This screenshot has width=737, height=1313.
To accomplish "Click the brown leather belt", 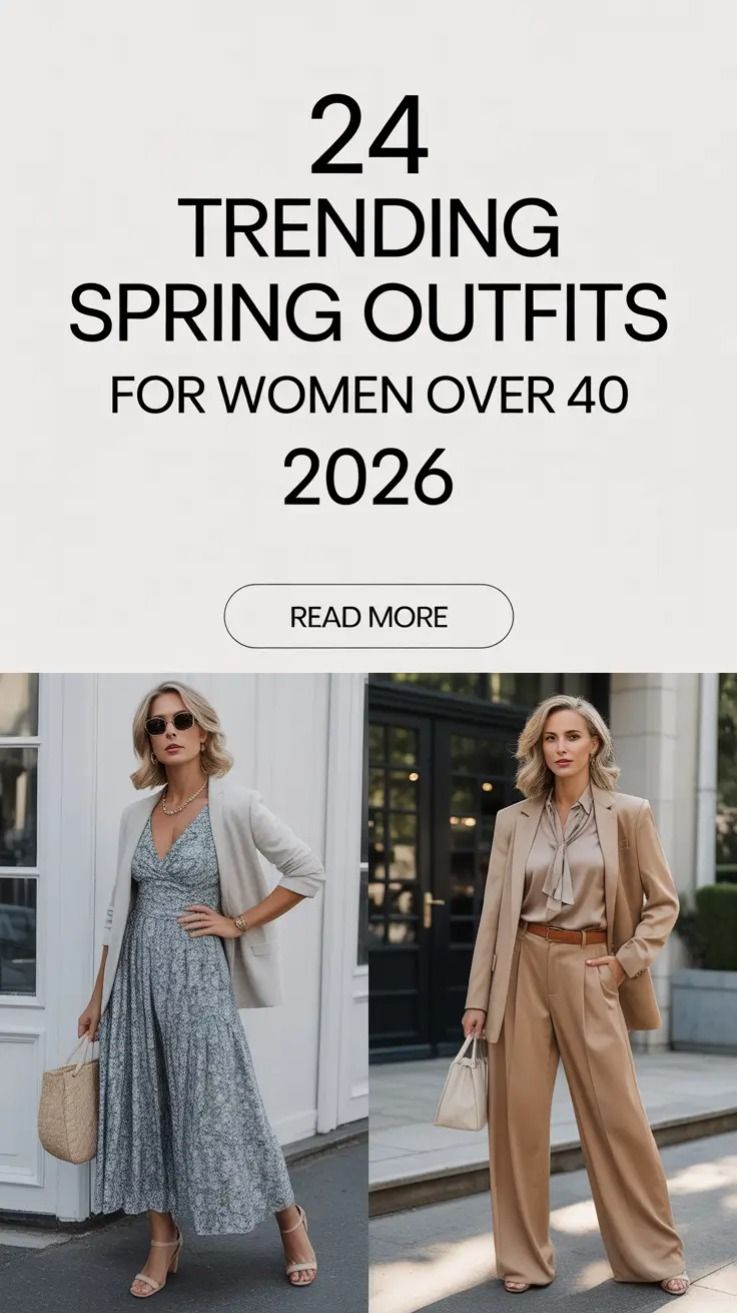I will coord(566,934).
